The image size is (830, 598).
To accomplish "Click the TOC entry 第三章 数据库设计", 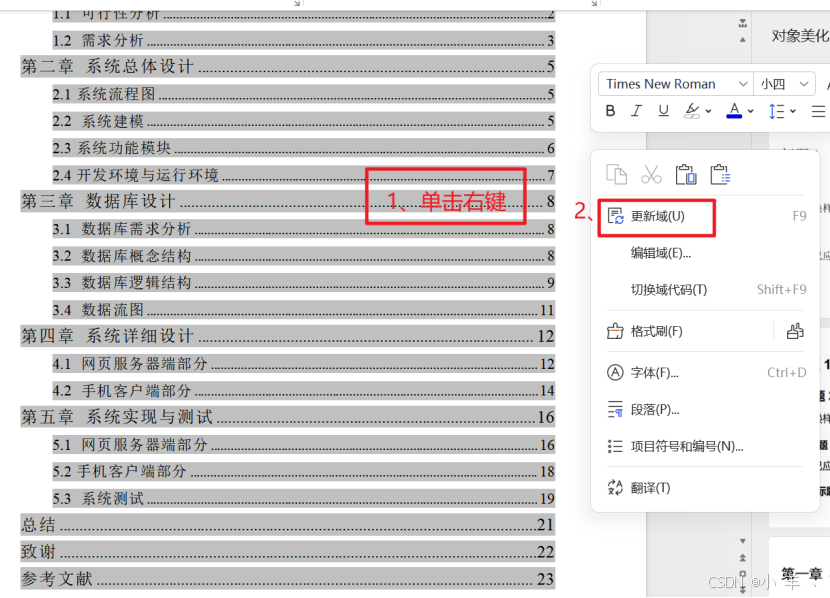I will point(287,202).
